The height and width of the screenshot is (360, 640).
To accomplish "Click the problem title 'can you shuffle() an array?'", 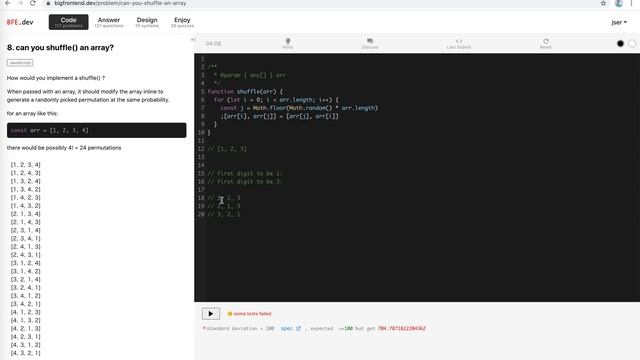I will click(x=60, y=48).
